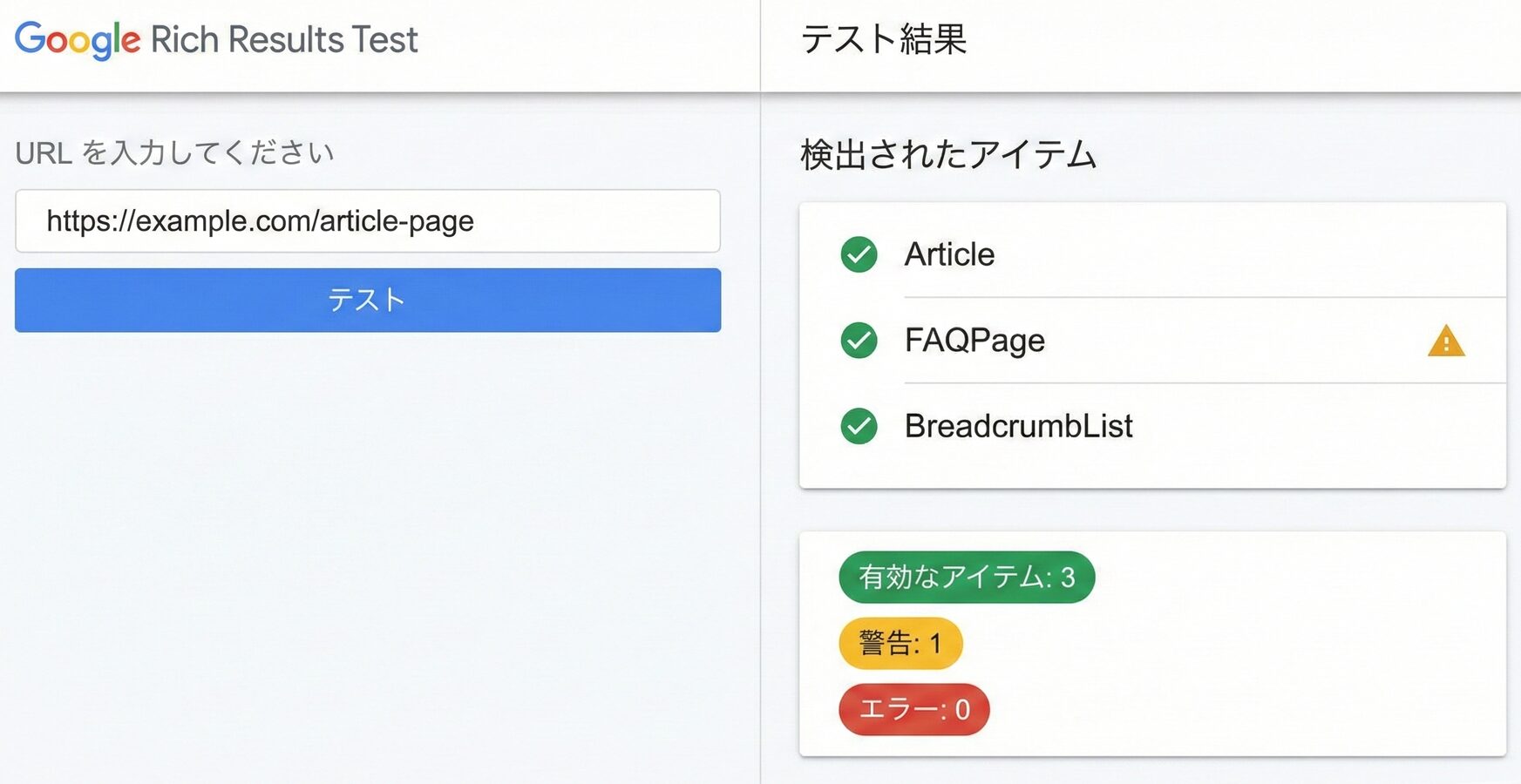Click the yellow warning triangle on FAQPage row
This screenshot has width=1521, height=784.
click(x=1446, y=341)
